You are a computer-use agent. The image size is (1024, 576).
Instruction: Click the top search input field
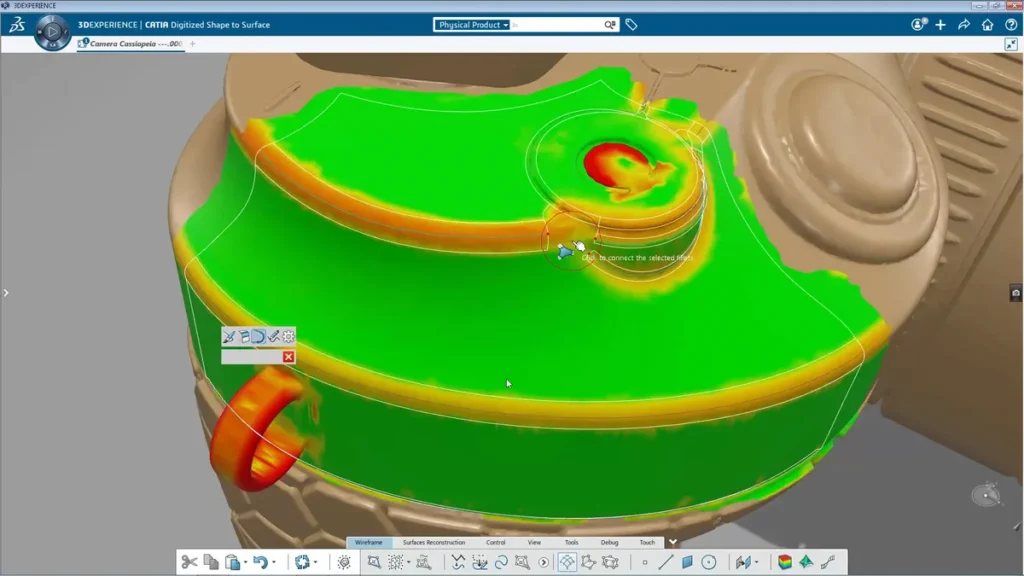coord(557,25)
